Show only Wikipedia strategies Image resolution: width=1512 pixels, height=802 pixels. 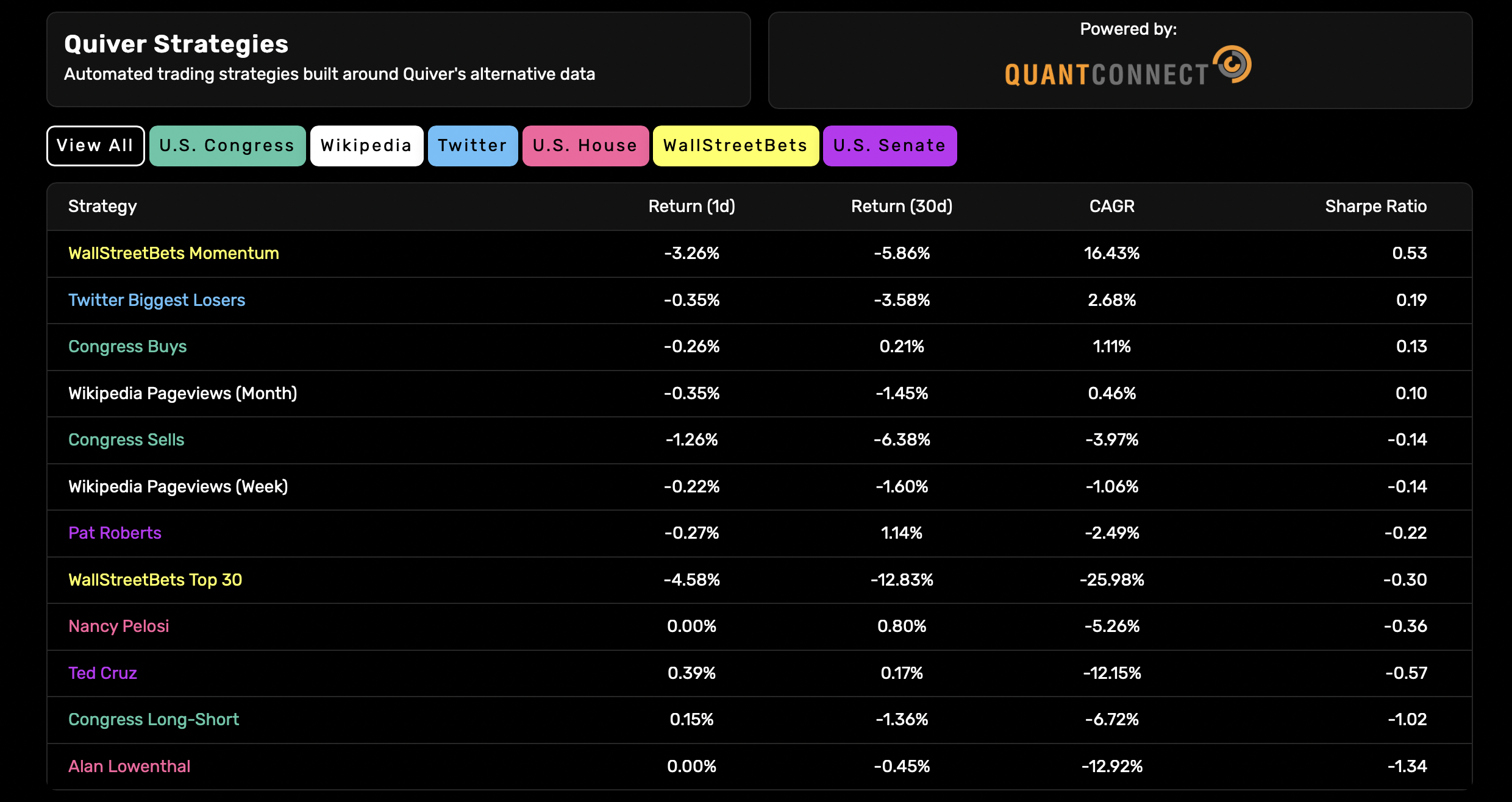pos(366,146)
